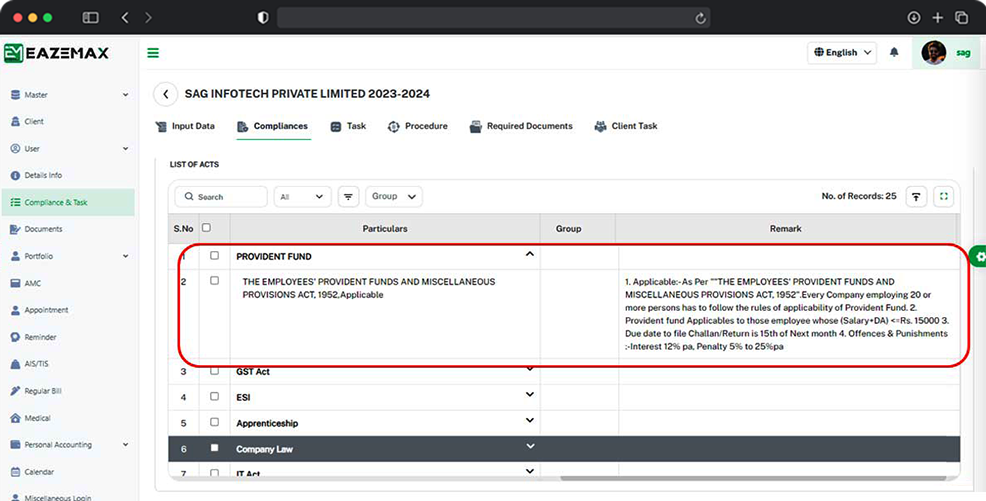The height and width of the screenshot is (501, 986).
Task: Click the GST Act row label
Action: coord(253,372)
